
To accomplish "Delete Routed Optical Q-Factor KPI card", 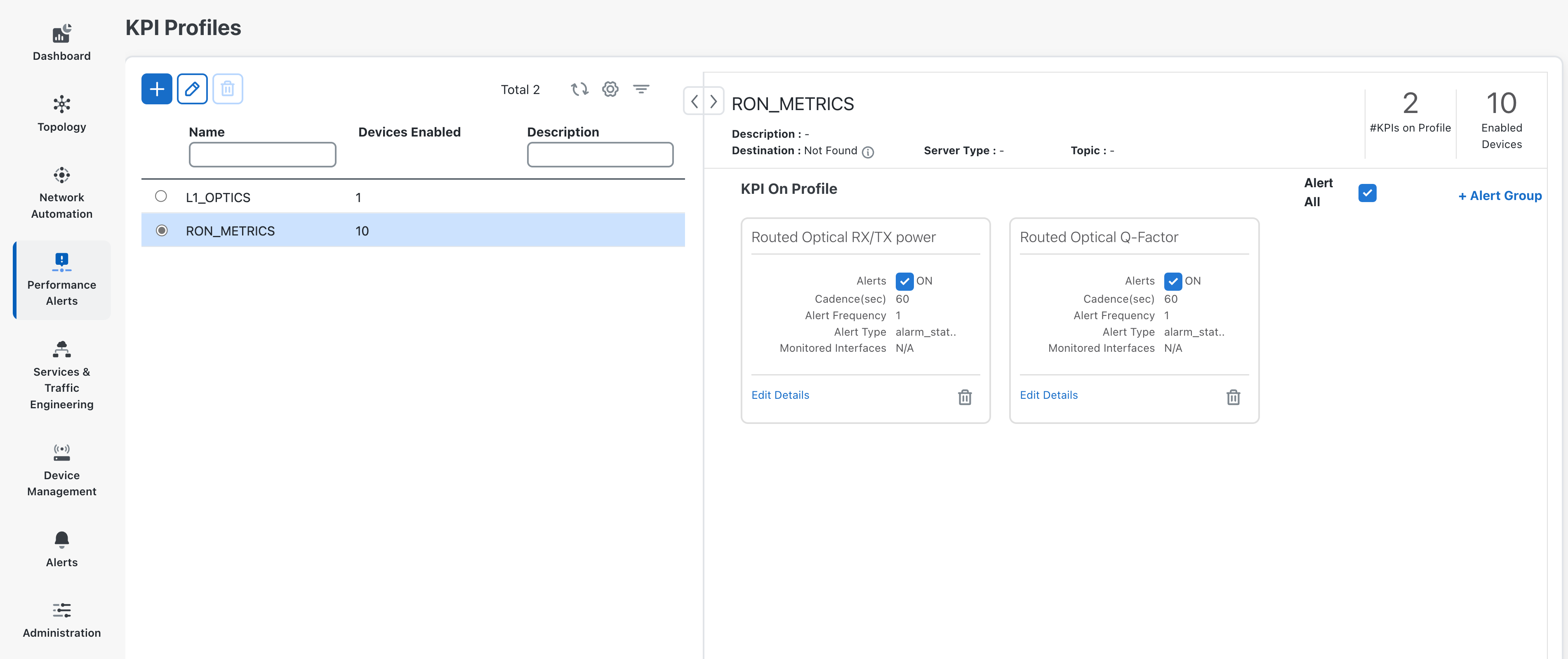I will click(1233, 397).
